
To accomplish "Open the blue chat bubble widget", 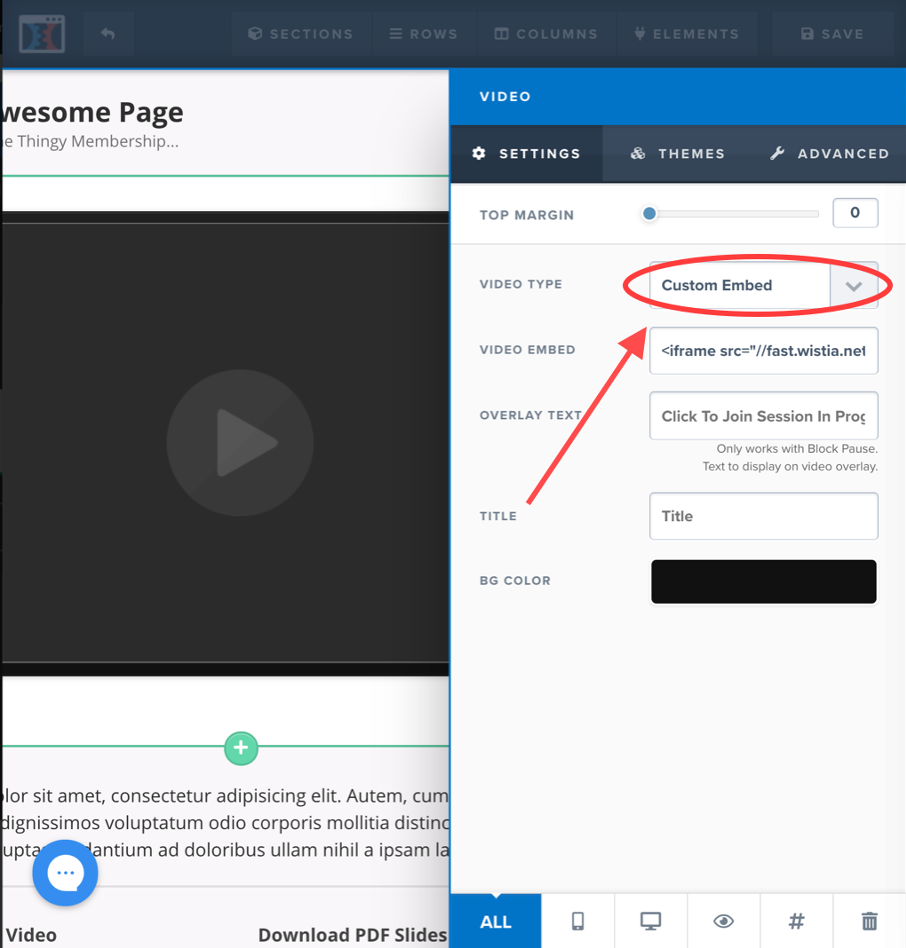I will [x=65, y=872].
